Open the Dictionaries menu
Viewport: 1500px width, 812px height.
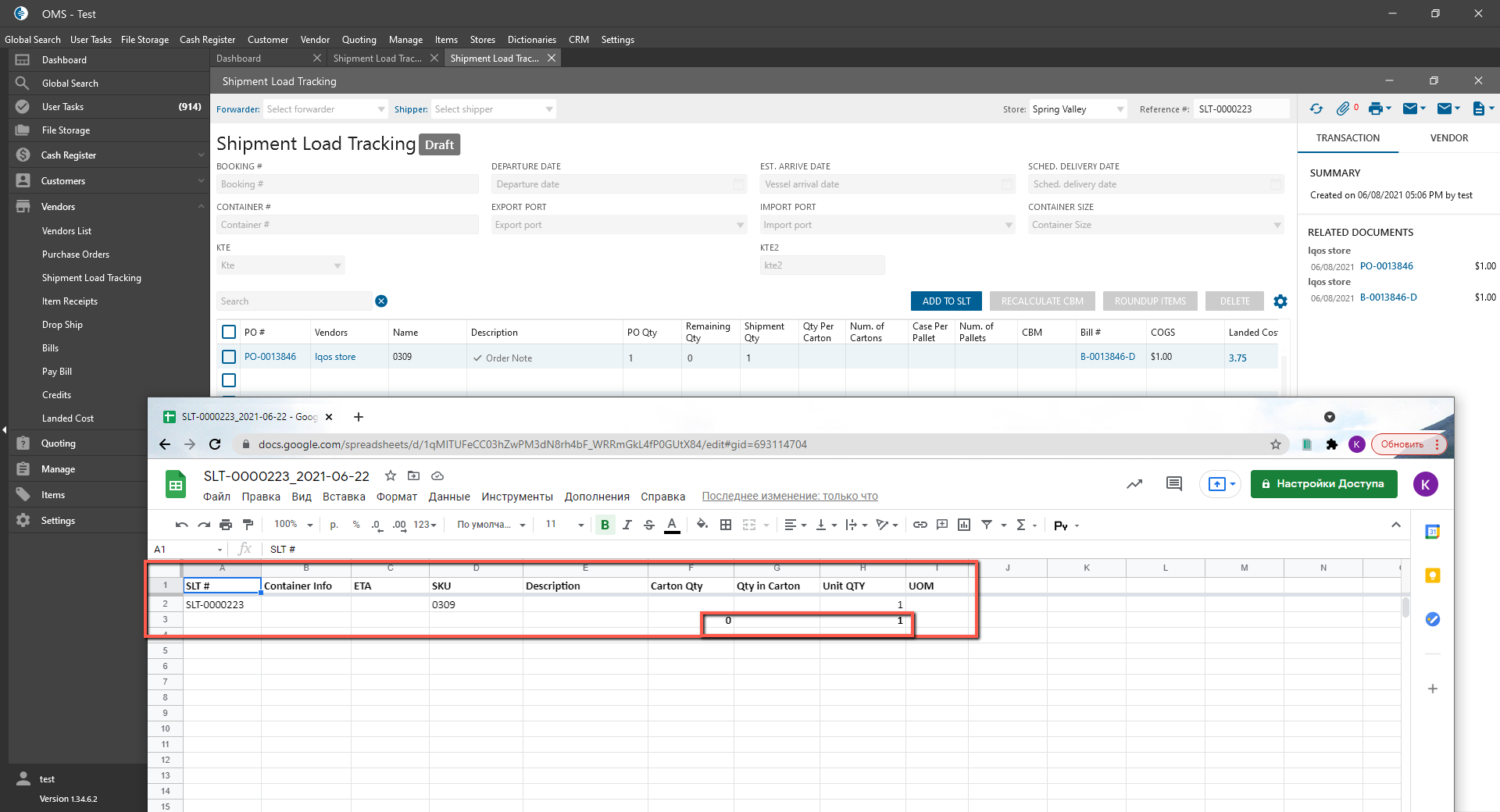531,40
